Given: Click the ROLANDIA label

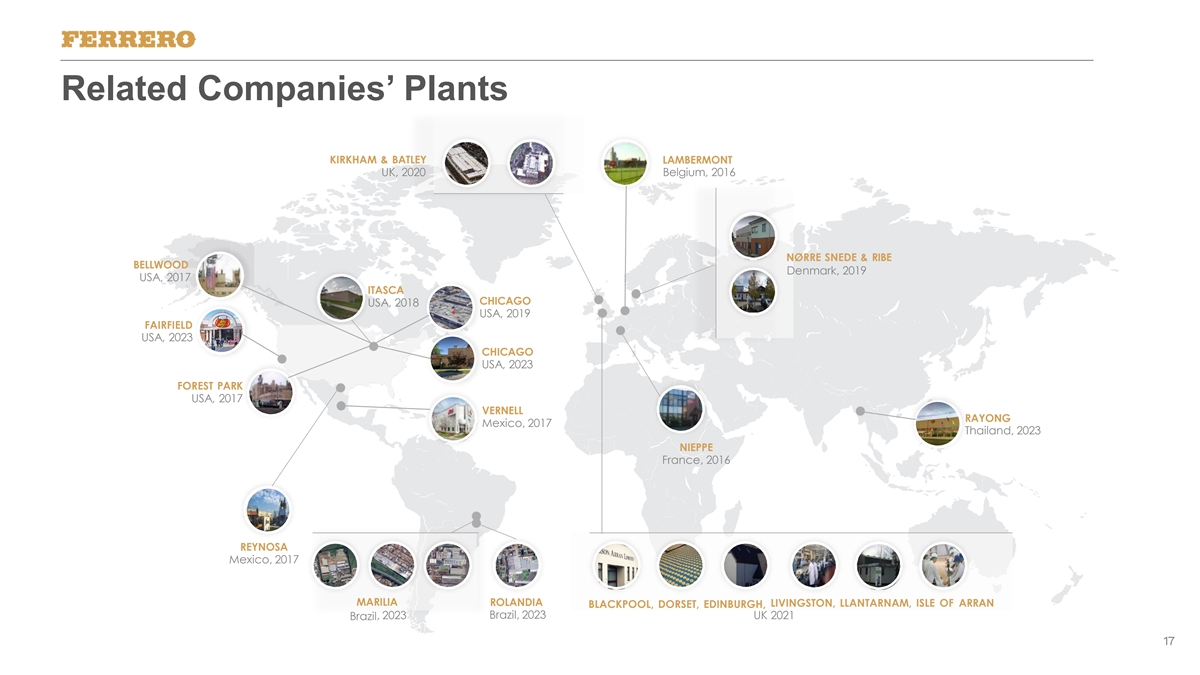Looking at the screenshot, I should click(517, 602).
